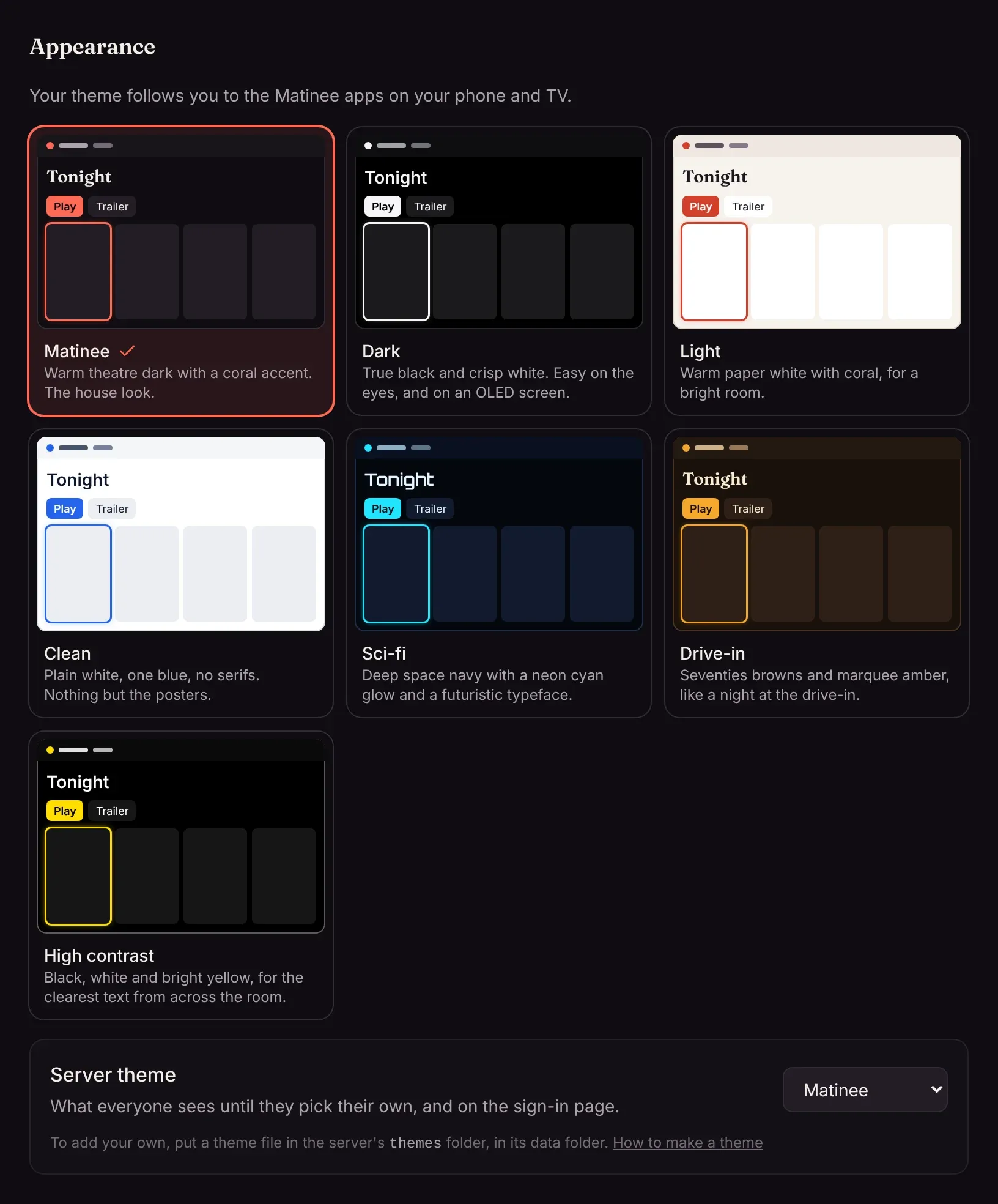The image size is (998, 1204).
Task: Choose the Dark theme card
Action: pos(499,271)
